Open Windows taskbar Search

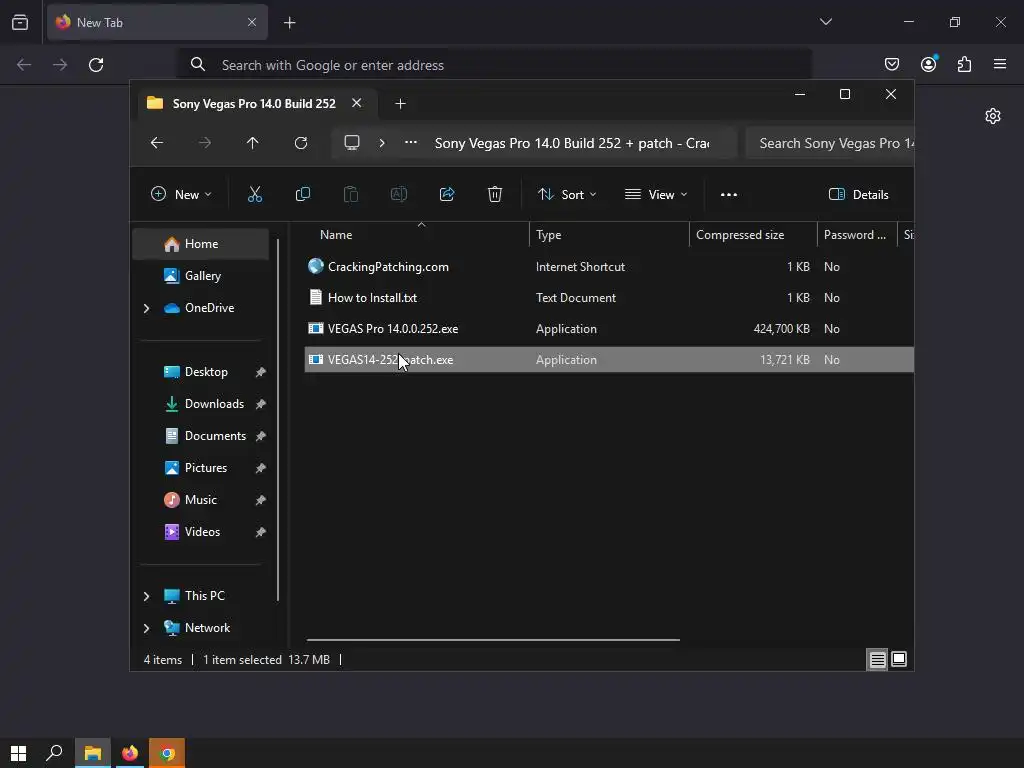point(54,753)
